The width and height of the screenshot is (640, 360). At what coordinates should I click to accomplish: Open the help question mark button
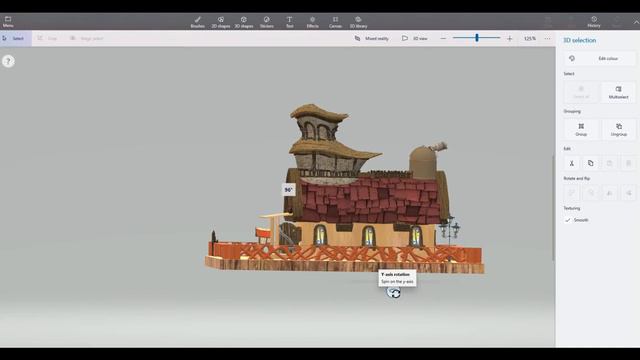[x=8, y=61]
